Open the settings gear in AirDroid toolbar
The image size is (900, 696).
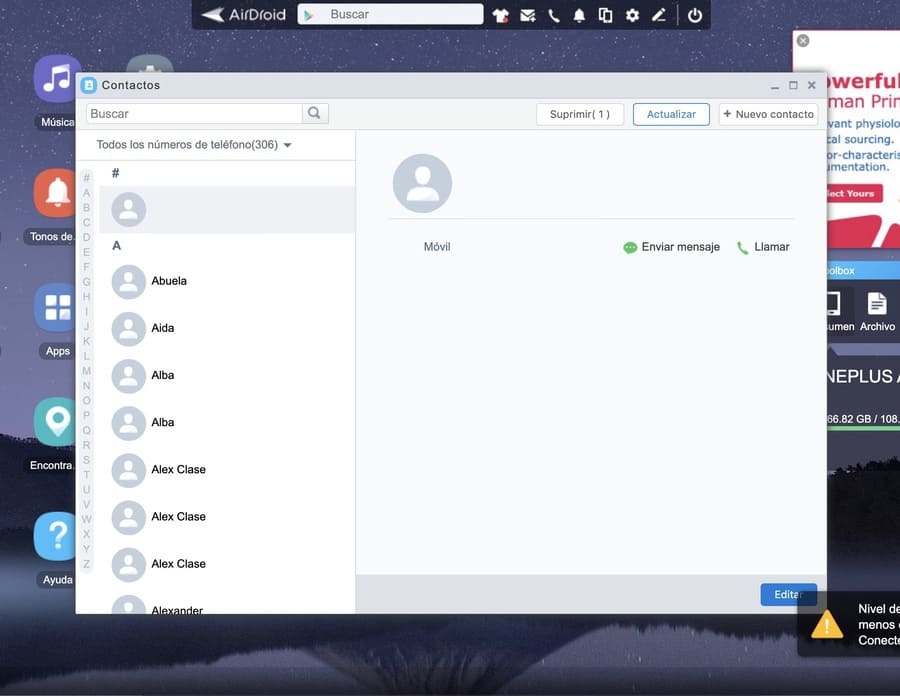click(x=633, y=15)
